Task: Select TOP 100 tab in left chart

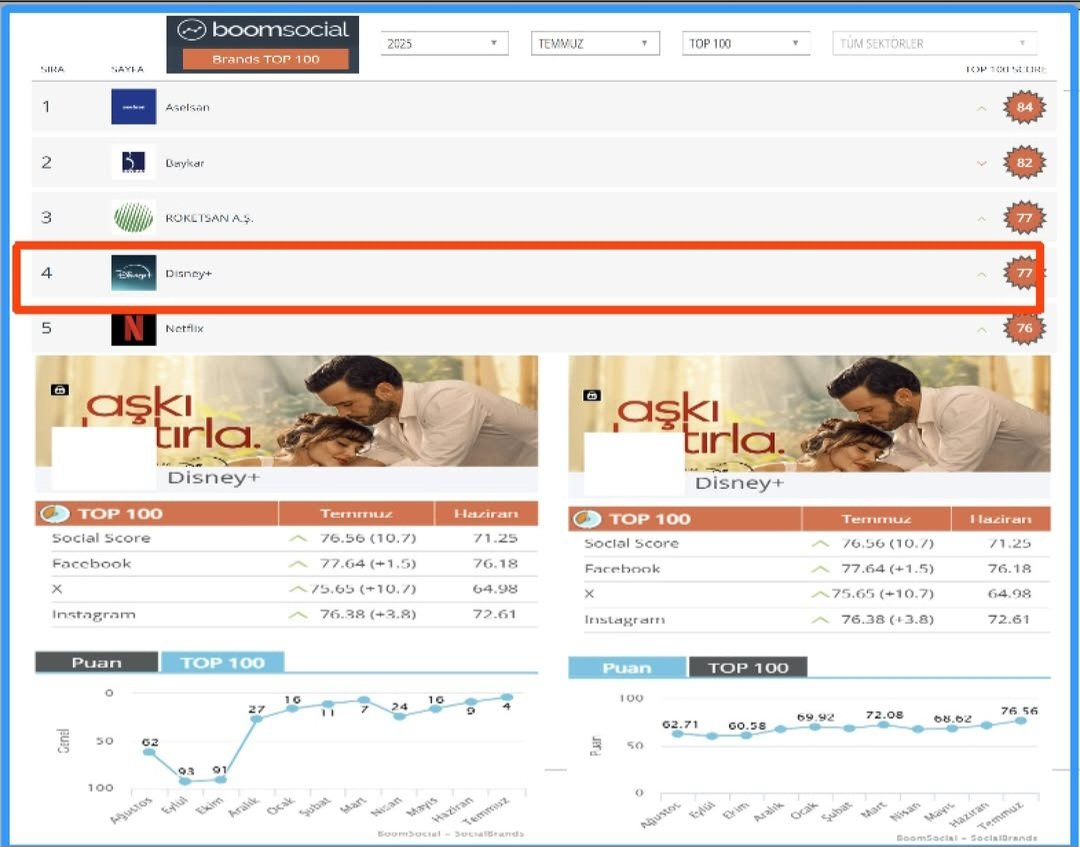Action: [x=222, y=662]
